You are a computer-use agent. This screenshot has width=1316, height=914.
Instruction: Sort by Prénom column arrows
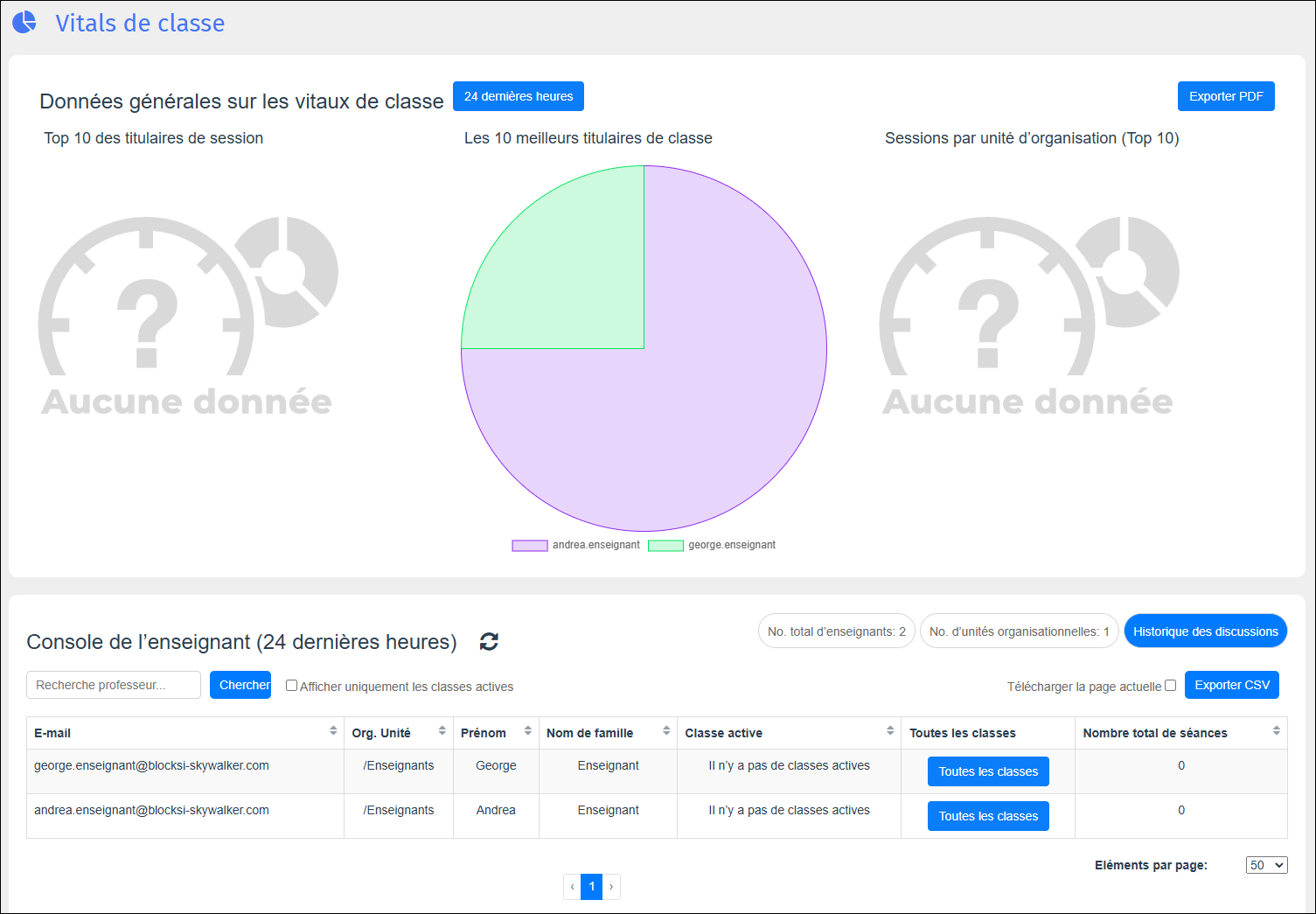click(x=528, y=731)
